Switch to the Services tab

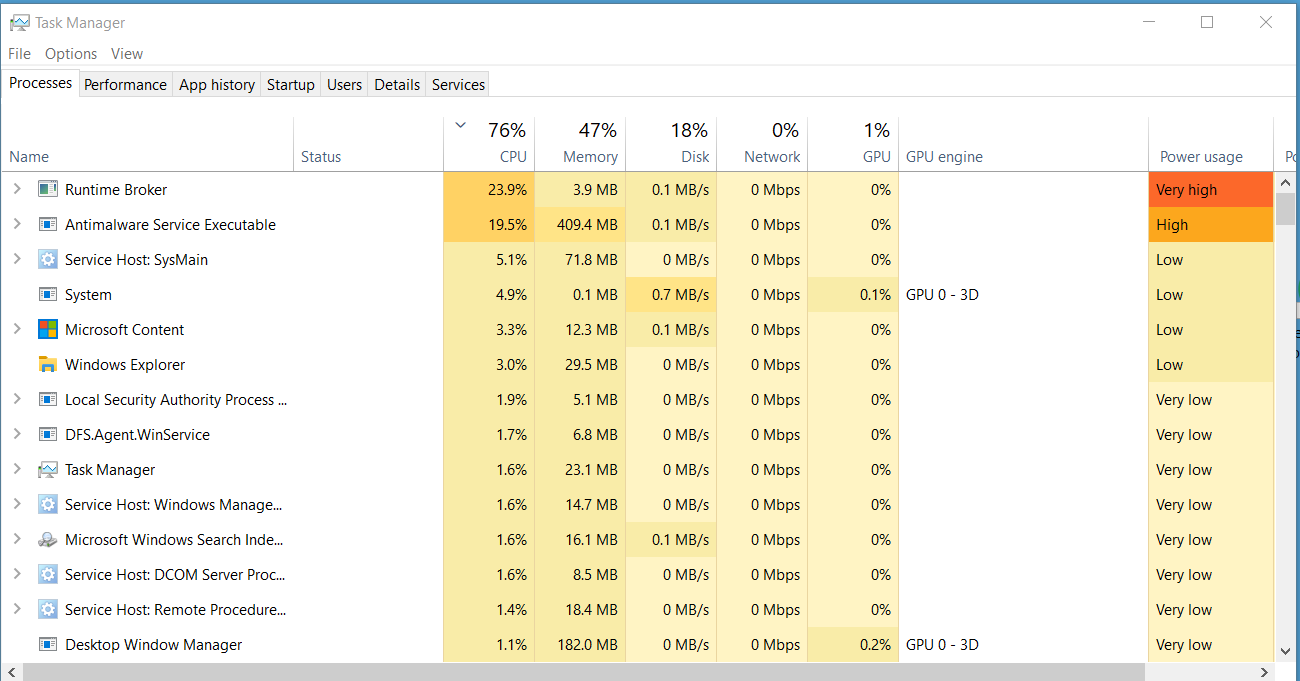(x=459, y=85)
